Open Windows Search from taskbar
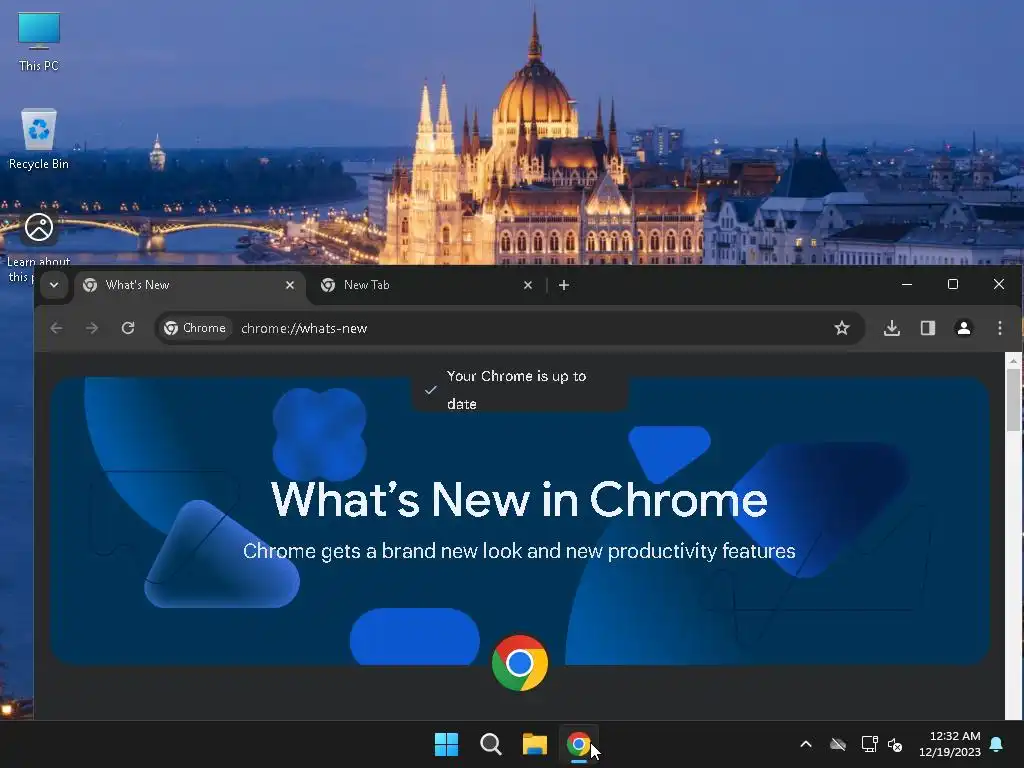Image resolution: width=1024 pixels, height=768 pixels. click(490, 744)
